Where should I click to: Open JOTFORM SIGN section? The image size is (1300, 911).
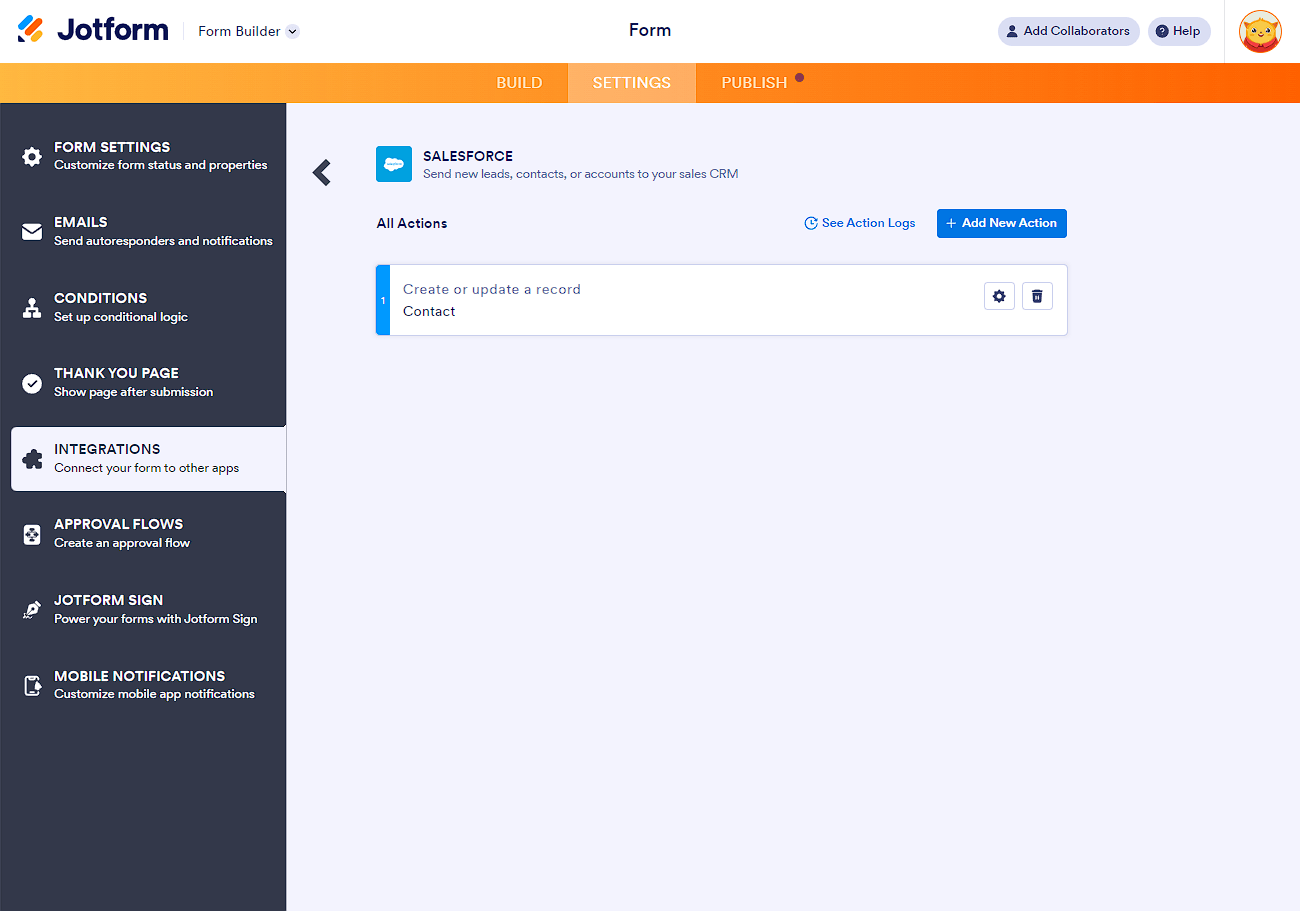coord(143,610)
